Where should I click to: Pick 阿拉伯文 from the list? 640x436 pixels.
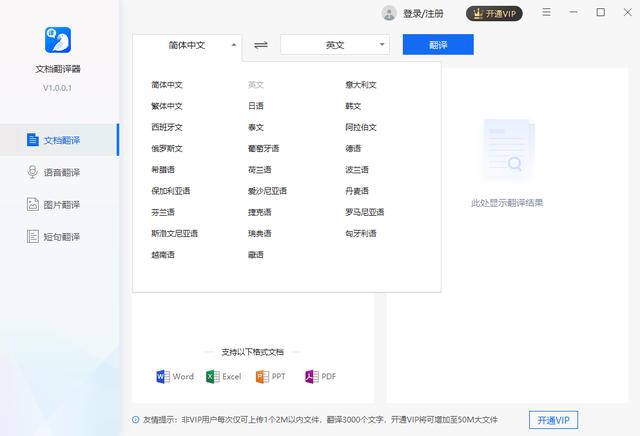tap(361, 127)
